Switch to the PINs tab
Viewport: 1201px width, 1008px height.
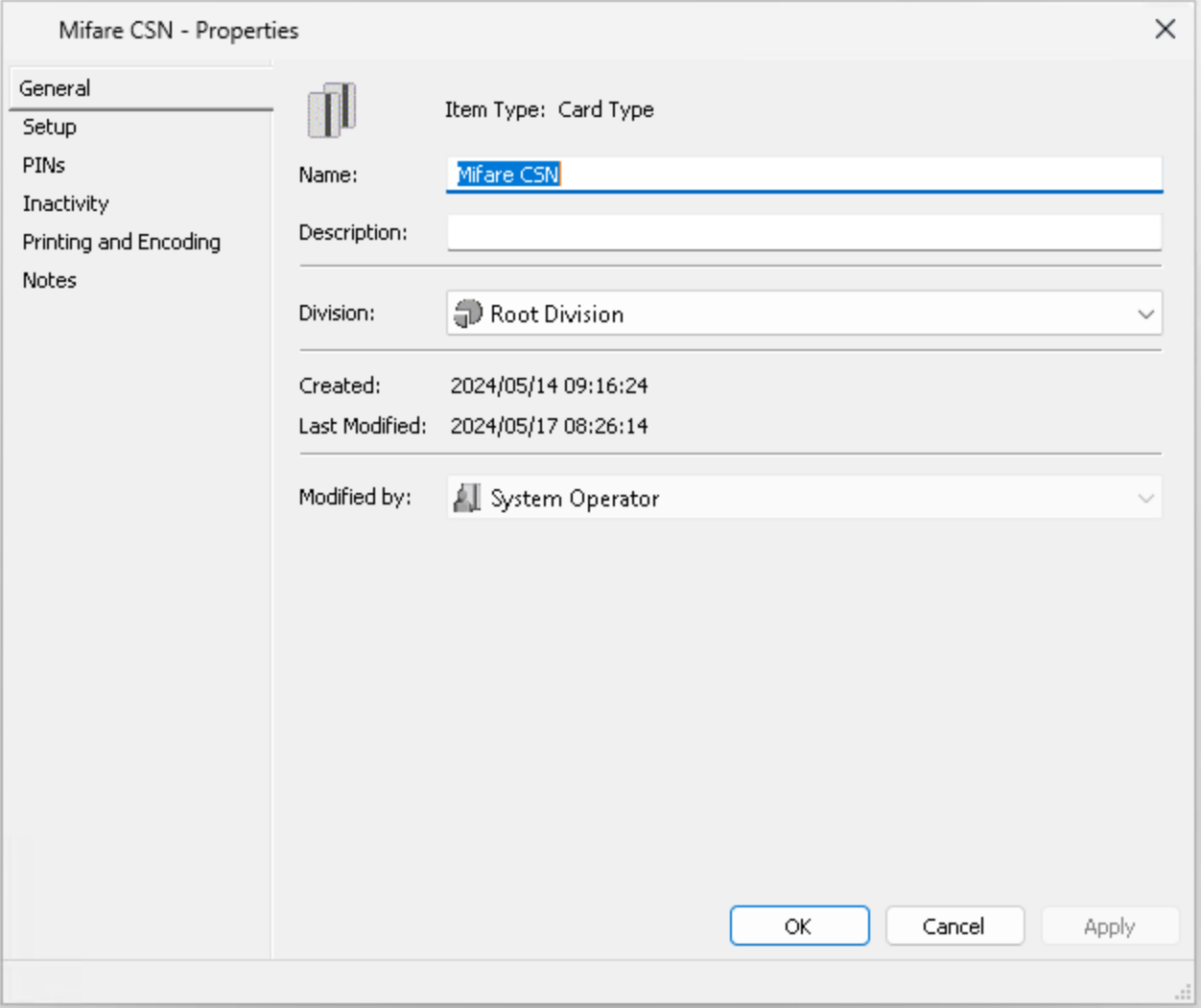pos(44,165)
